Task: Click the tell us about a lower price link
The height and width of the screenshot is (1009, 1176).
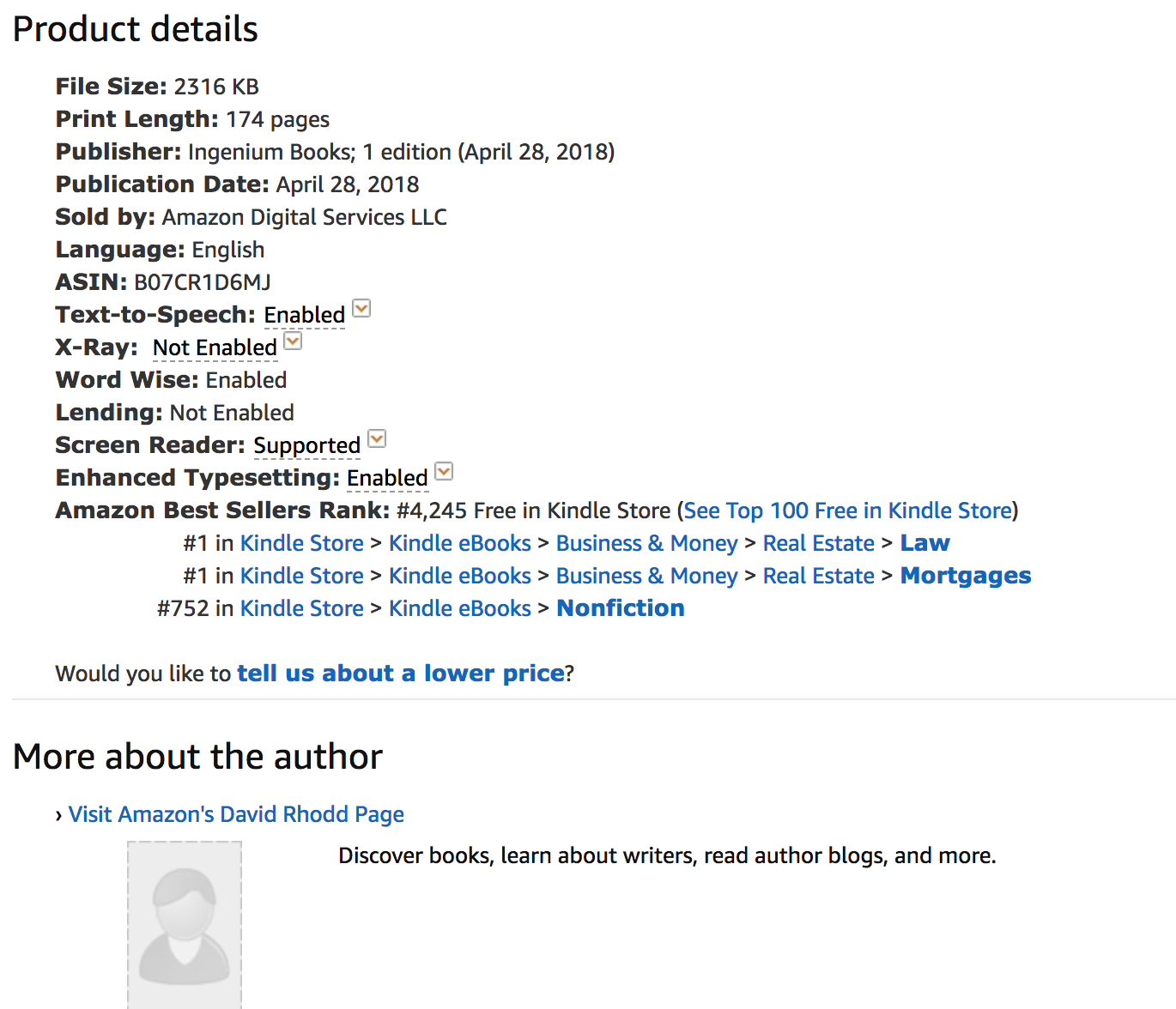Action: click(x=400, y=673)
